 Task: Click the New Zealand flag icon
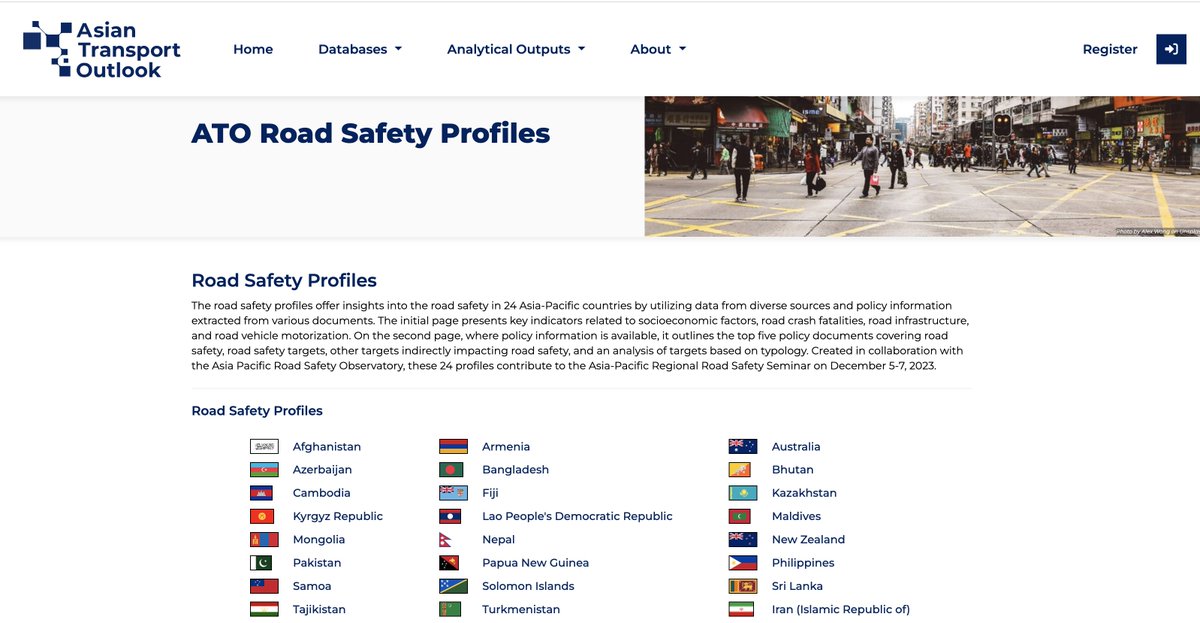pos(743,540)
